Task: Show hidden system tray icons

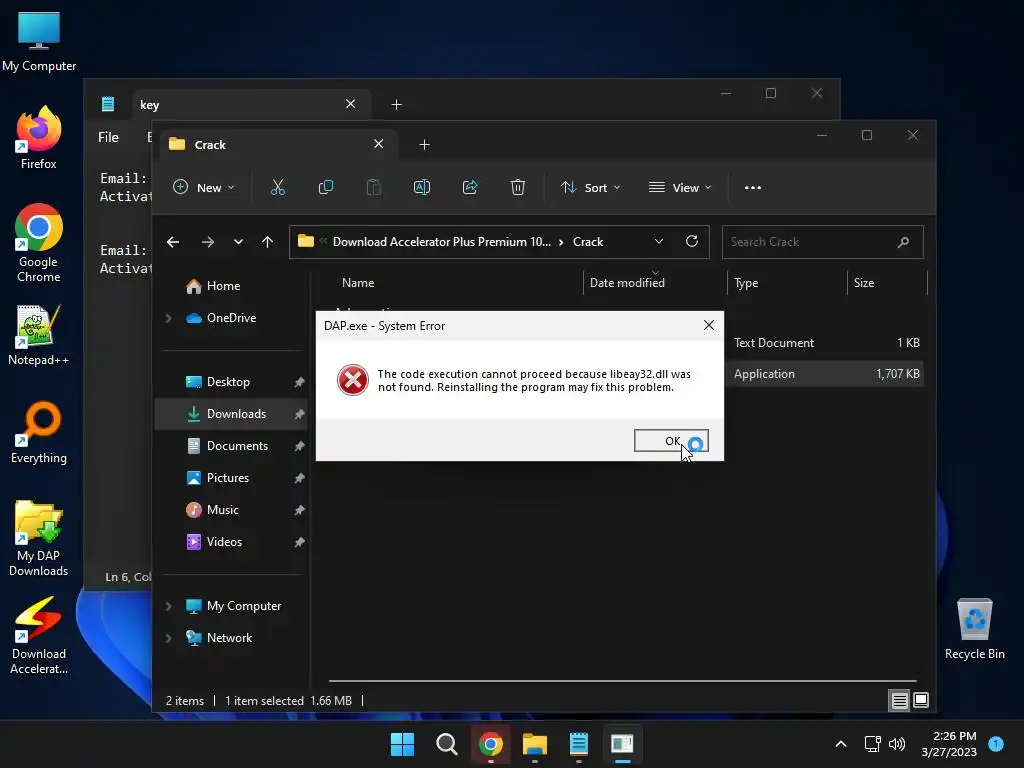Action: click(841, 744)
